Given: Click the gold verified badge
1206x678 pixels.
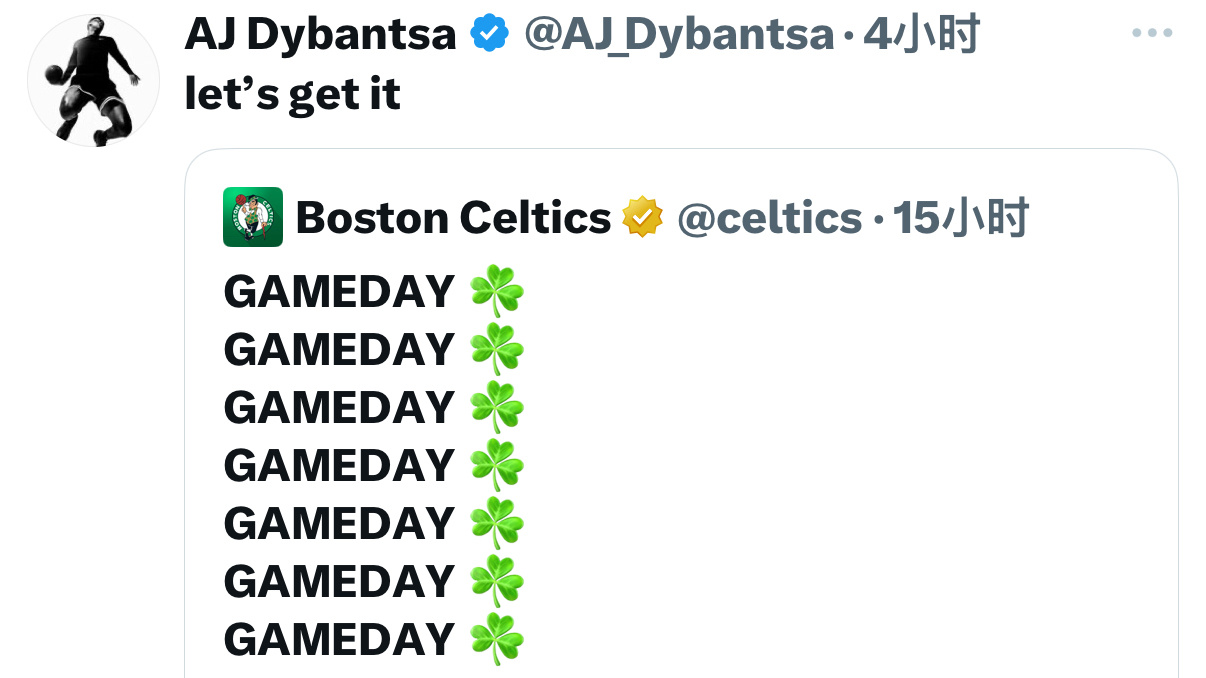Looking at the screenshot, I should point(643,217).
